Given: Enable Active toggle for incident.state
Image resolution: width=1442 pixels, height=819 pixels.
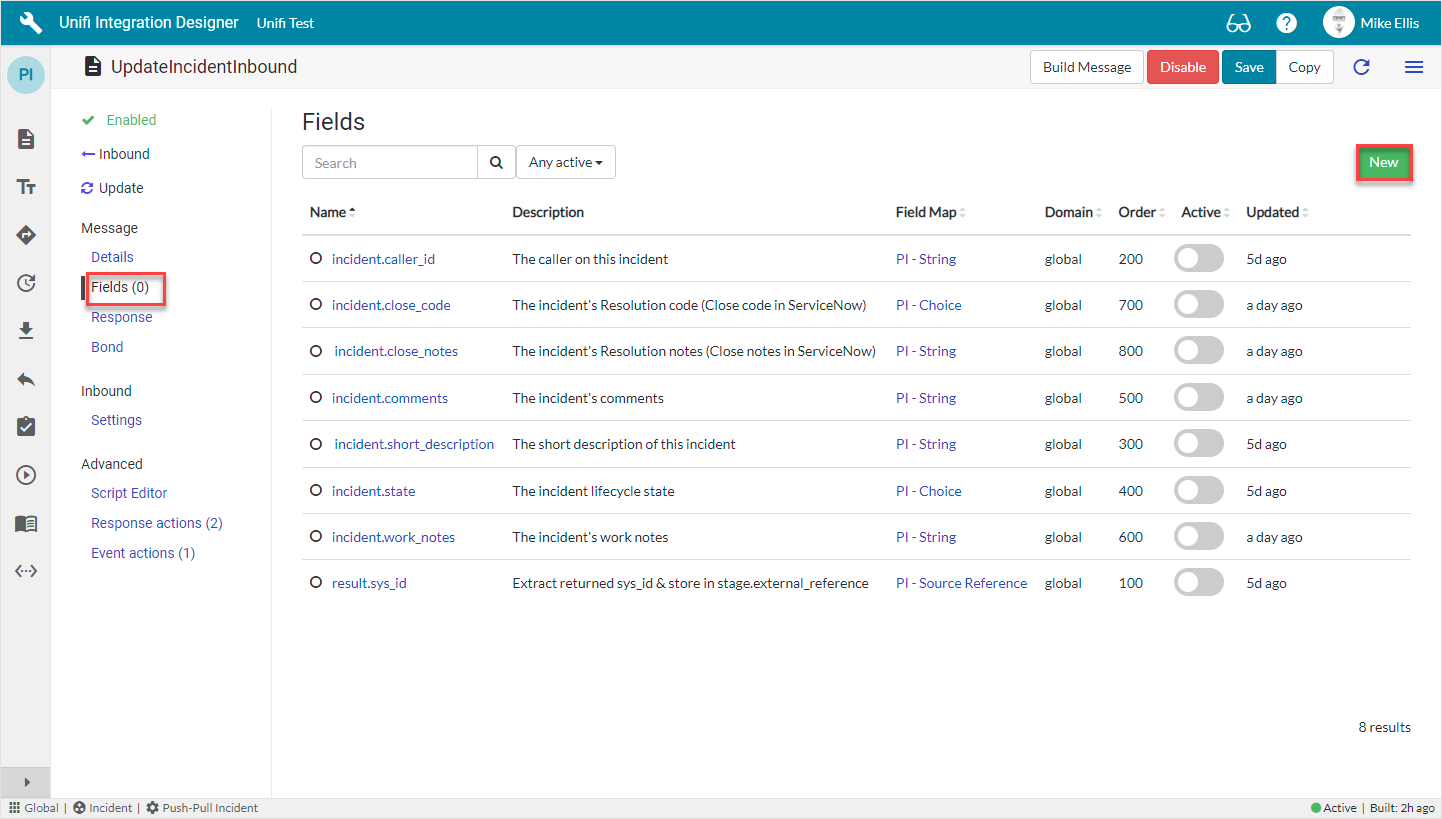Looking at the screenshot, I should pos(1198,491).
